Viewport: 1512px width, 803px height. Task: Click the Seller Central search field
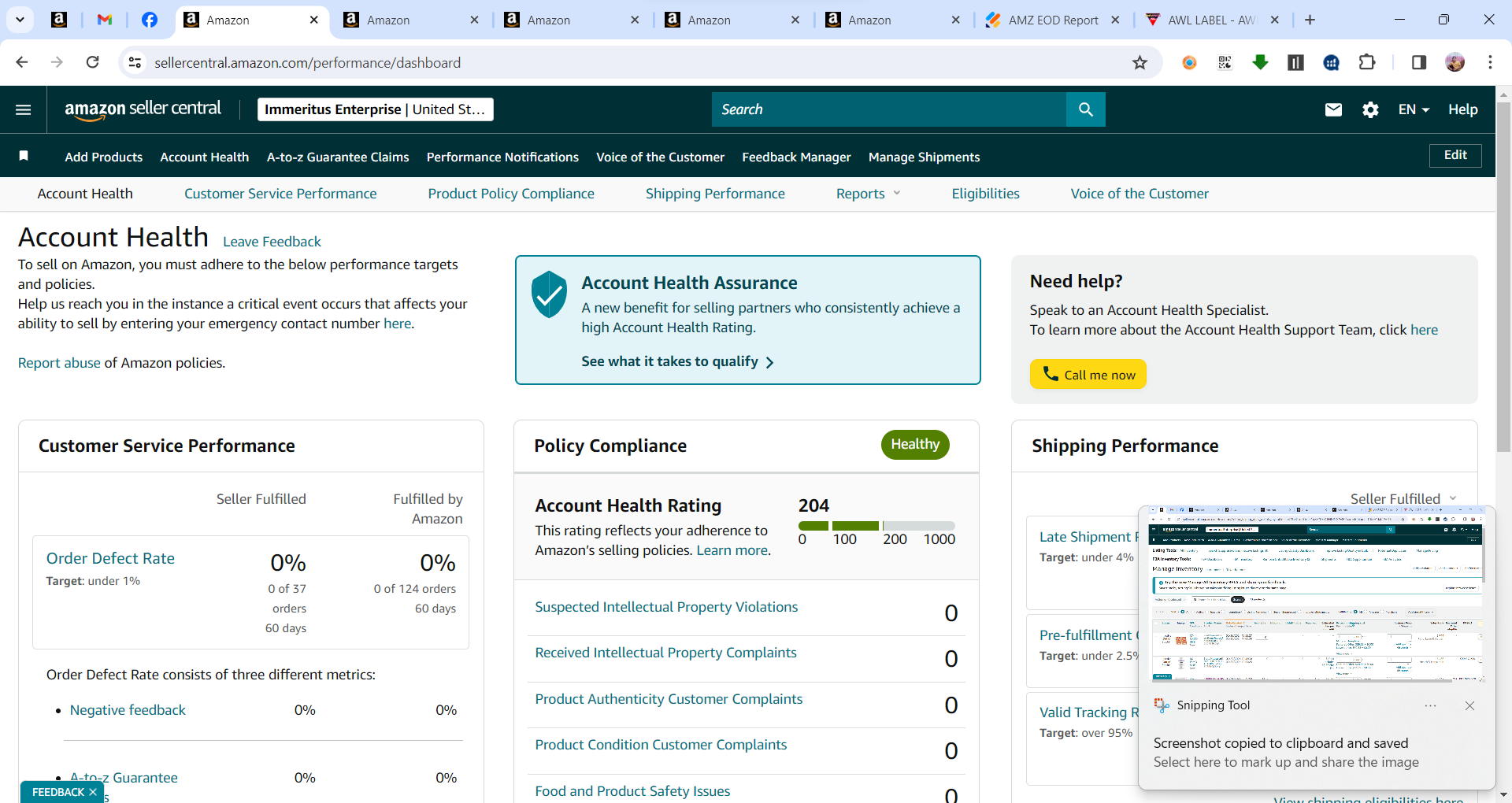[x=888, y=109]
